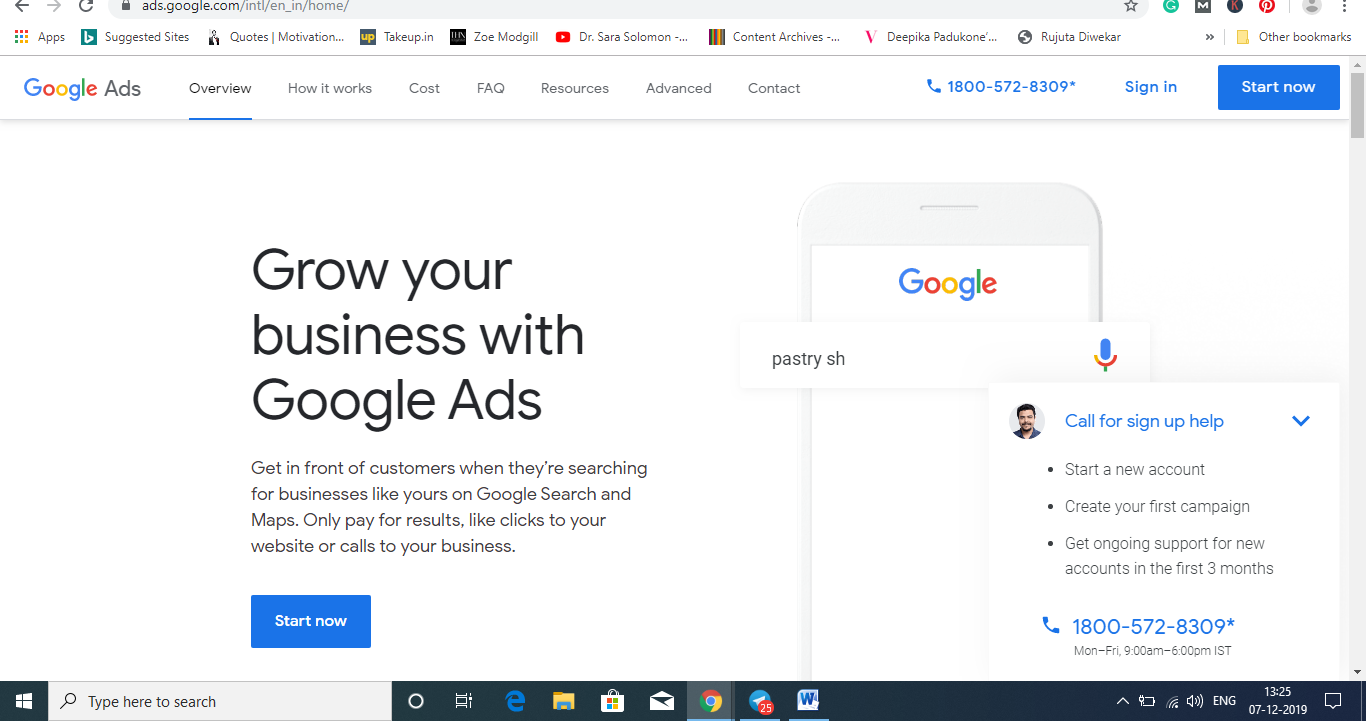
Task: Tap the microphone icon in the search illustration
Action: [x=1105, y=356]
